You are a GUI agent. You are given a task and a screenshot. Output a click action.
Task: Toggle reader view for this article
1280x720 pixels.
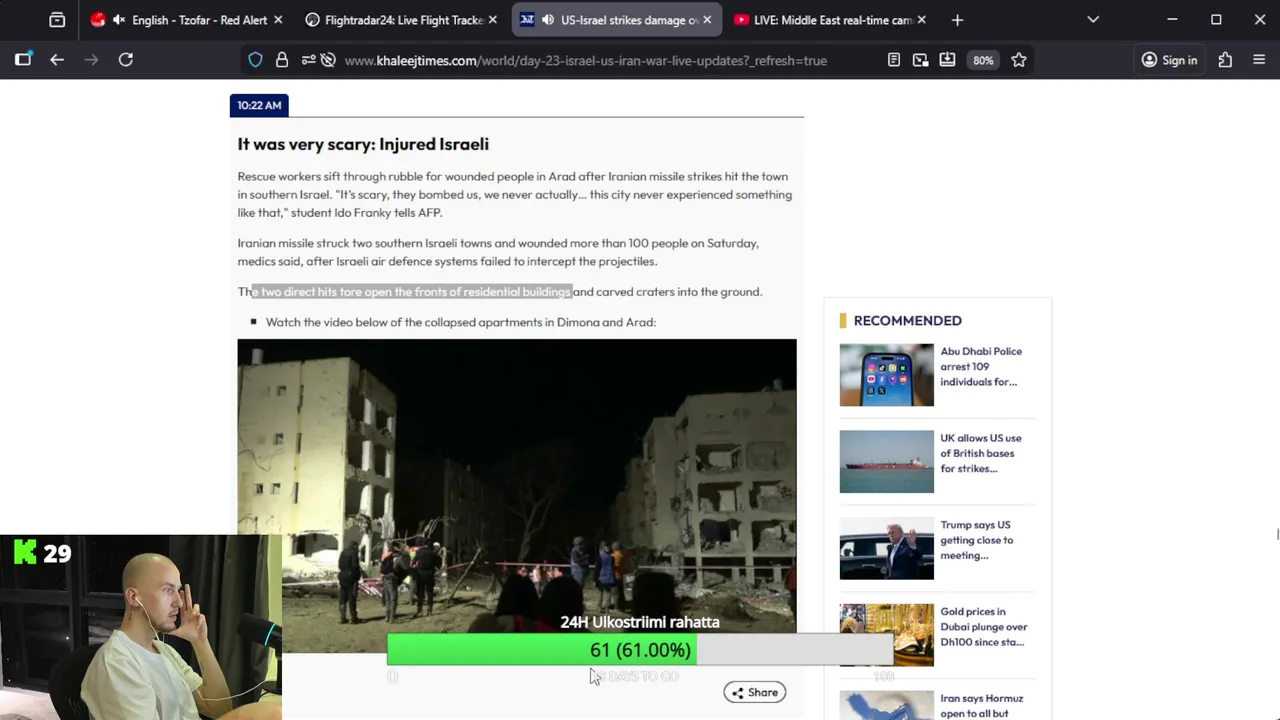[894, 60]
